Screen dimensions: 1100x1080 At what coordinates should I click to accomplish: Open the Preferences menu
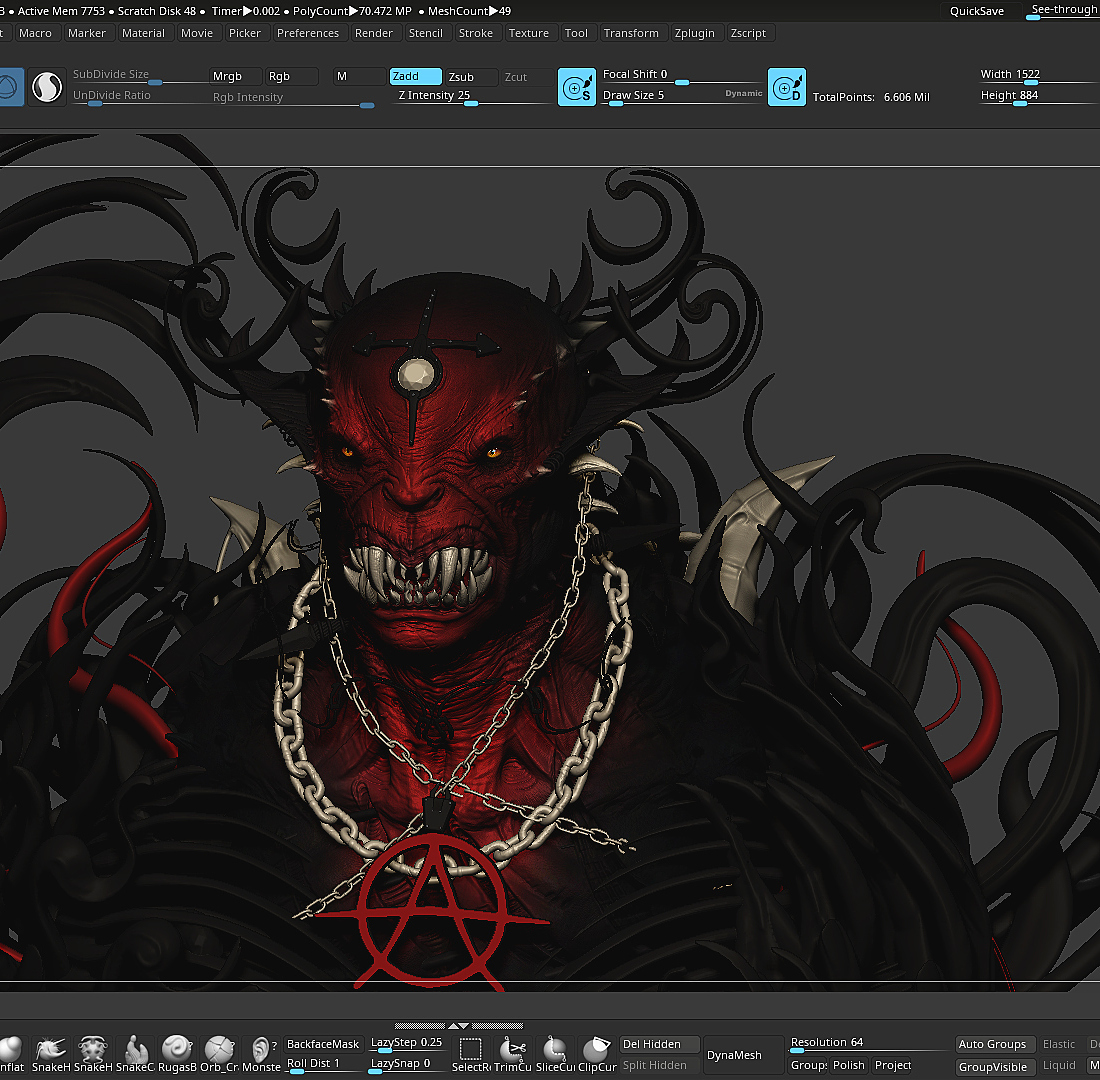point(308,33)
